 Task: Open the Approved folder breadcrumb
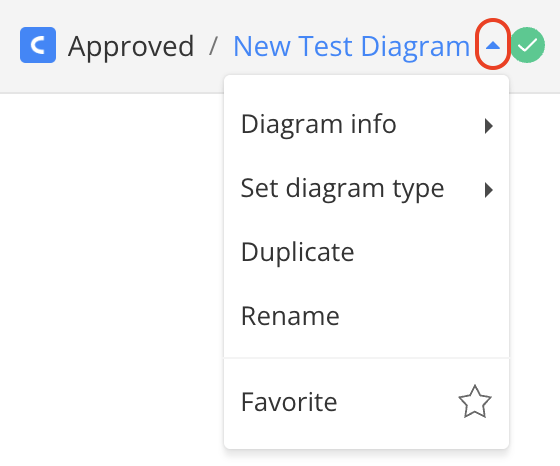click(x=131, y=46)
